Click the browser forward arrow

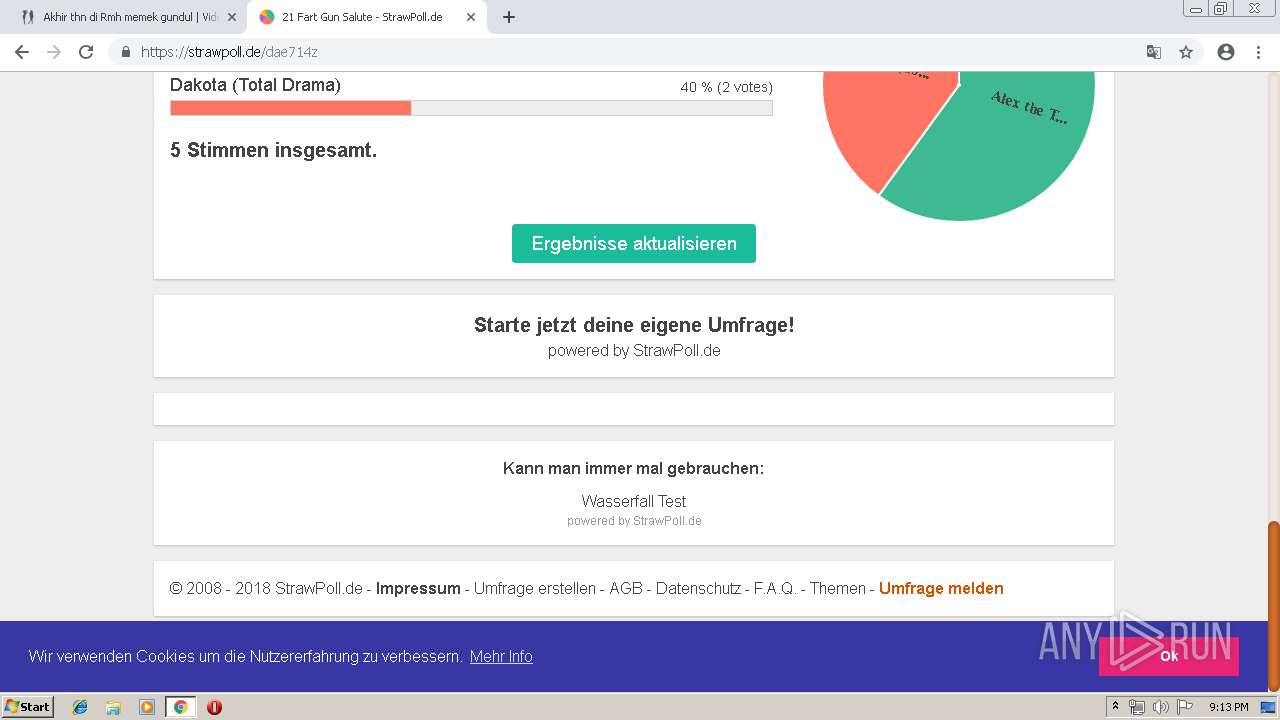tap(54, 52)
